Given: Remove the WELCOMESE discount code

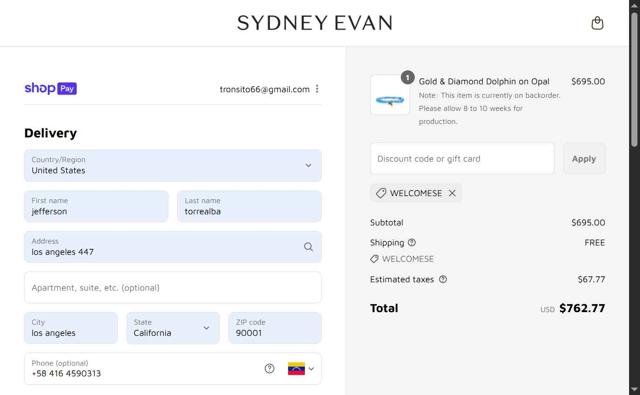Looking at the screenshot, I should point(452,193).
